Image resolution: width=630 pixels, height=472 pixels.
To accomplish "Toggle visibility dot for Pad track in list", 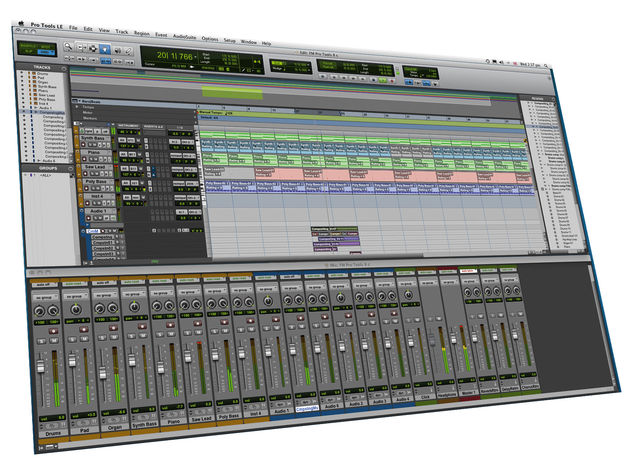I will pyautogui.click(x=22, y=78).
